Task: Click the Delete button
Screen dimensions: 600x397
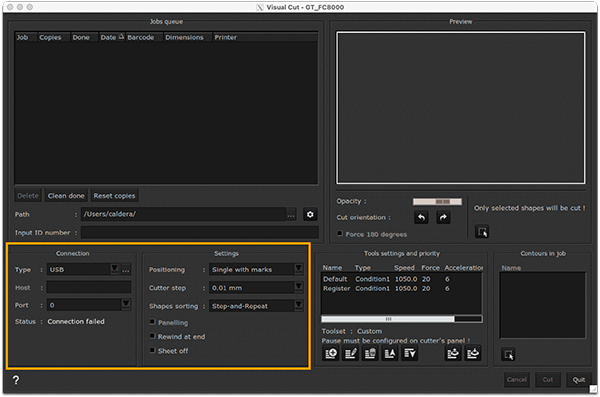Action: click(x=28, y=196)
